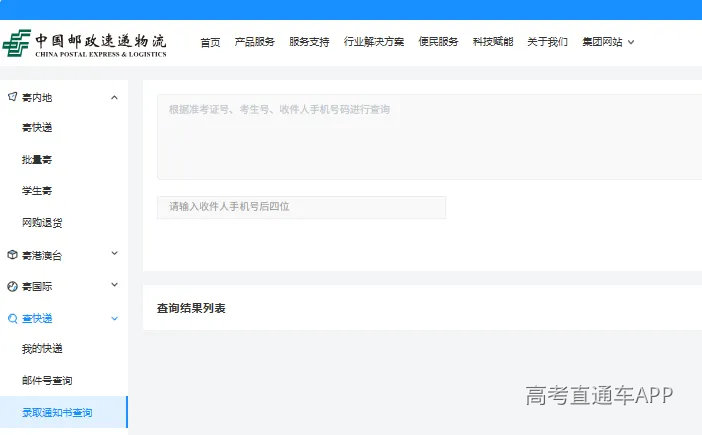Open 邮件号查询 in sidebar
The width and height of the screenshot is (702, 435).
click(x=47, y=380)
